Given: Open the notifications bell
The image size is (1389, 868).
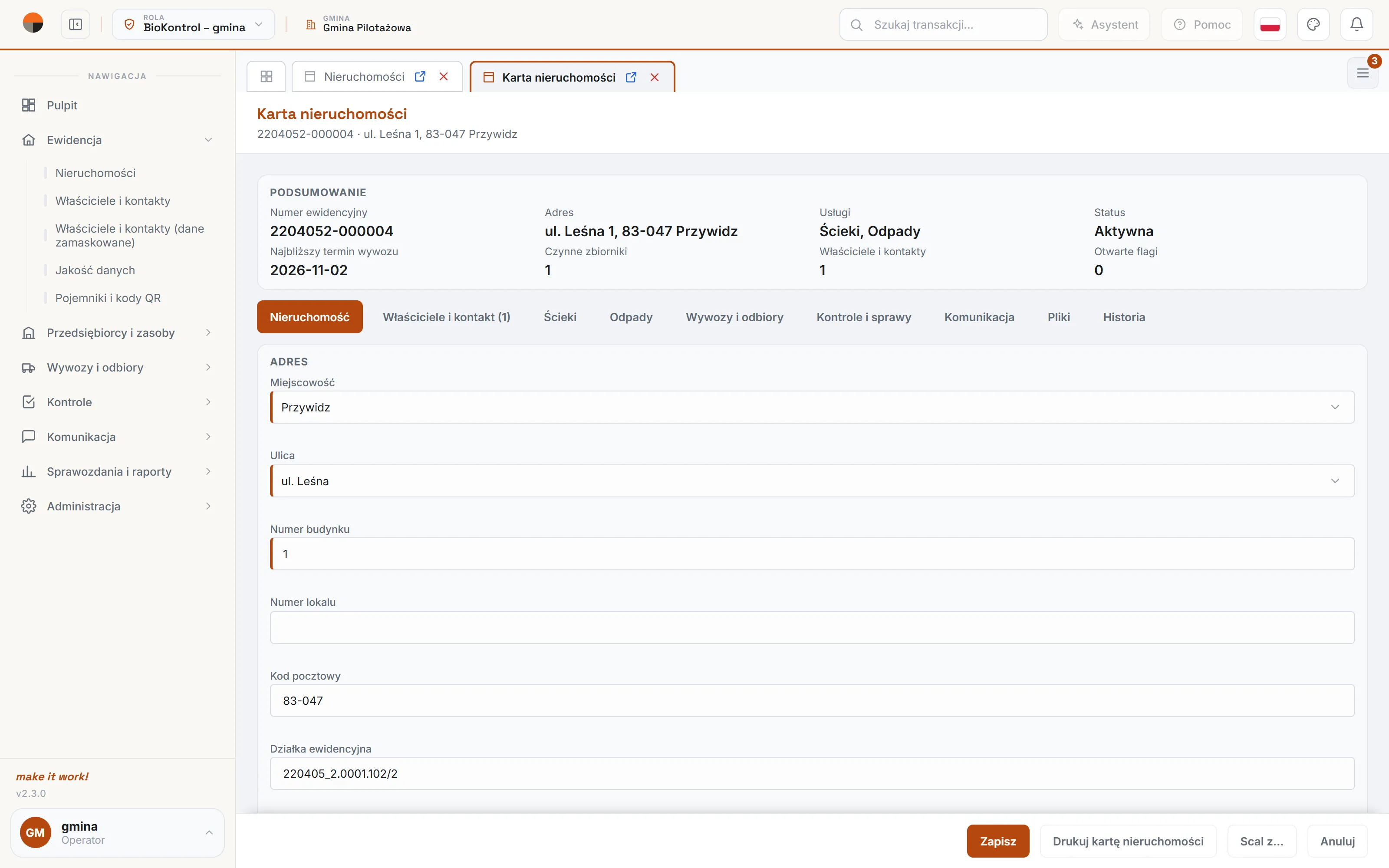Looking at the screenshot, I should coord(1356,25).
